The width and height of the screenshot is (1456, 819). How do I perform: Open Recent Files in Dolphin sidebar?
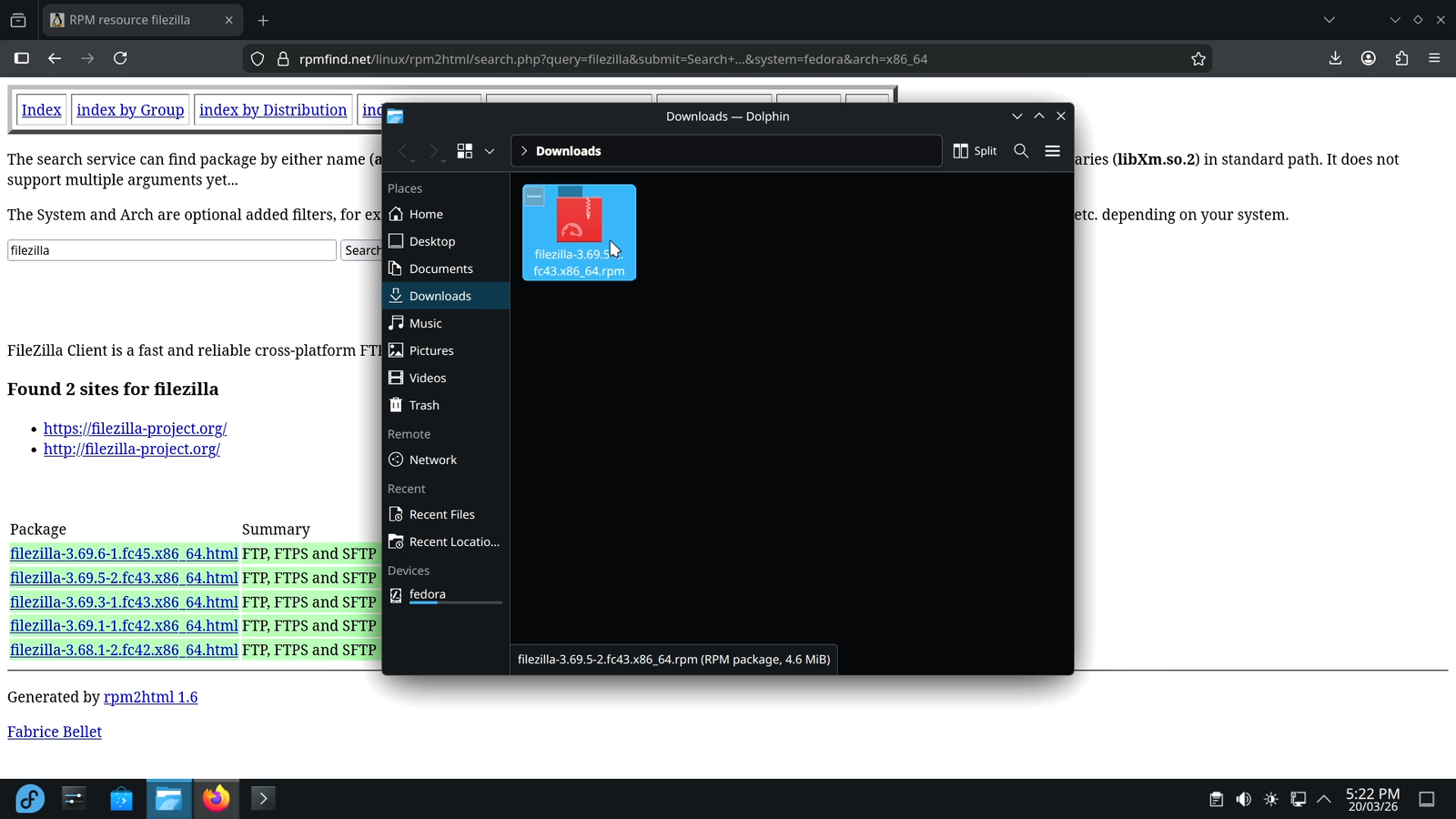pyautogui.click(x=446, y=514)
